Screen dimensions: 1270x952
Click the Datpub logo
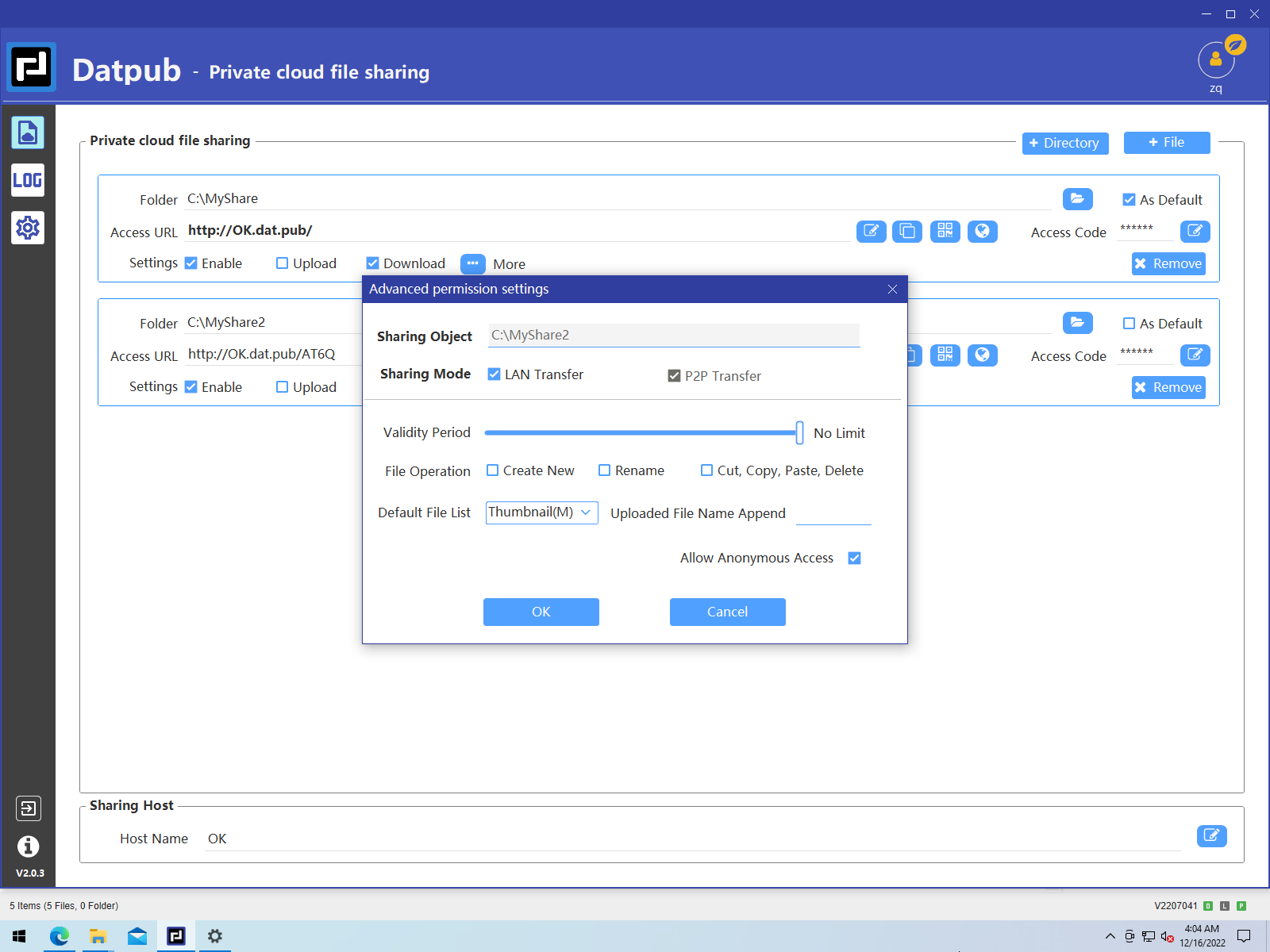tap(32, 67)
